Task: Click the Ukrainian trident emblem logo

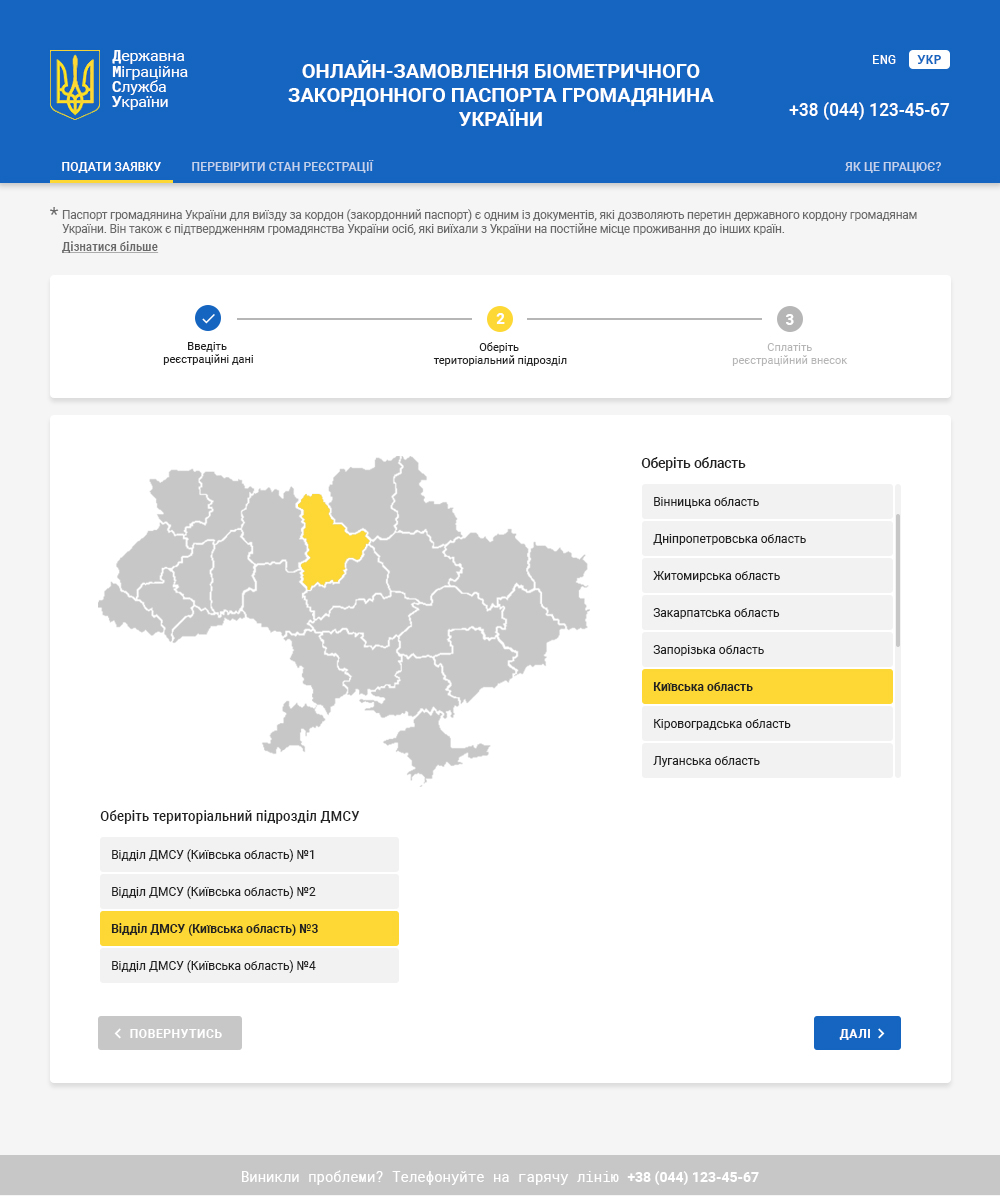Action: [75, 84]
